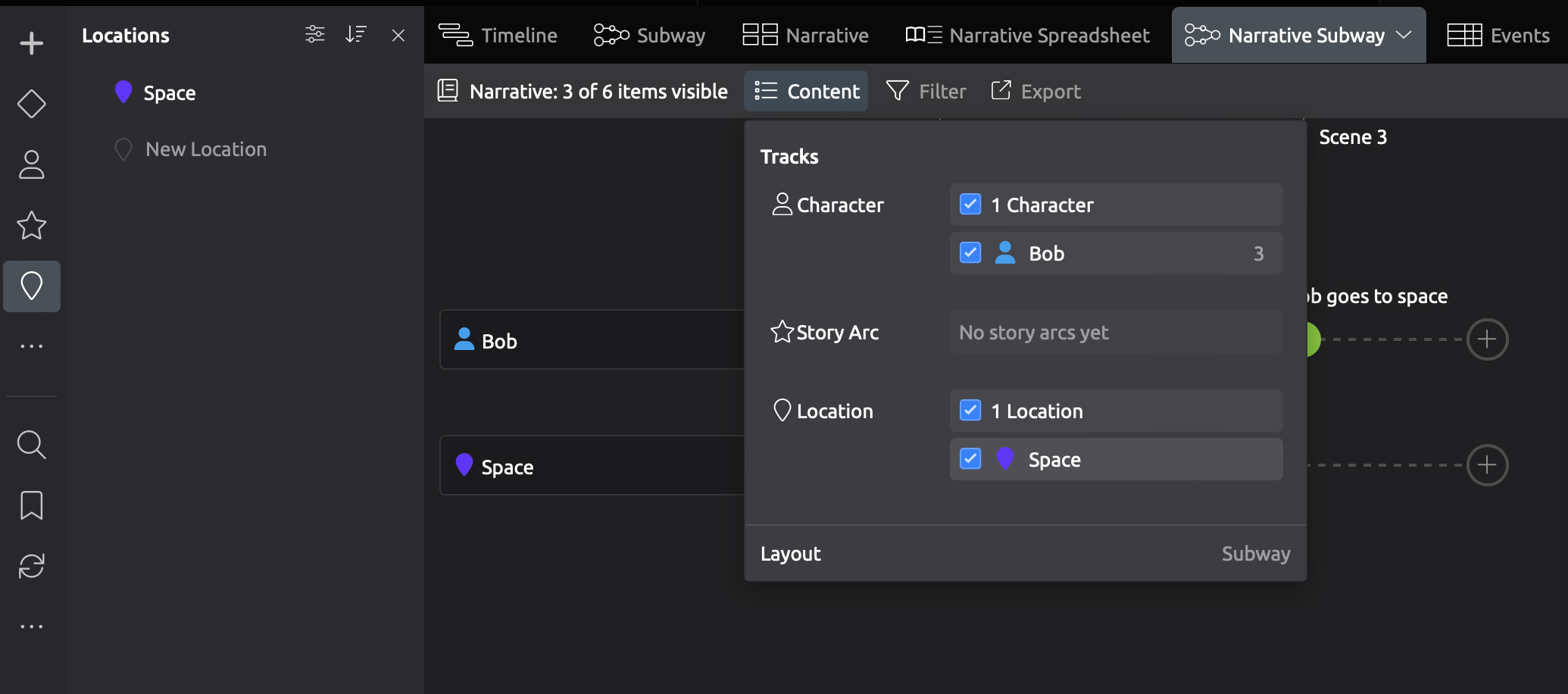Open Locations panel filter settings icon

coord(314,35)
